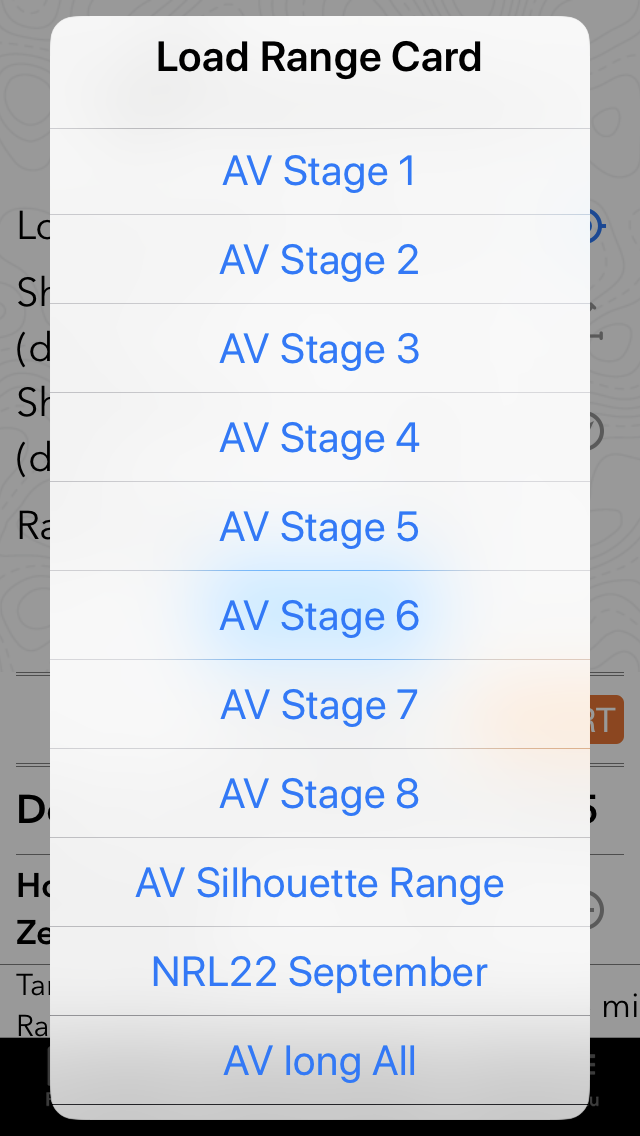Choose AV Stage 7 option
The width and height of the screenshot is (640, 1136).
(320, 704)
